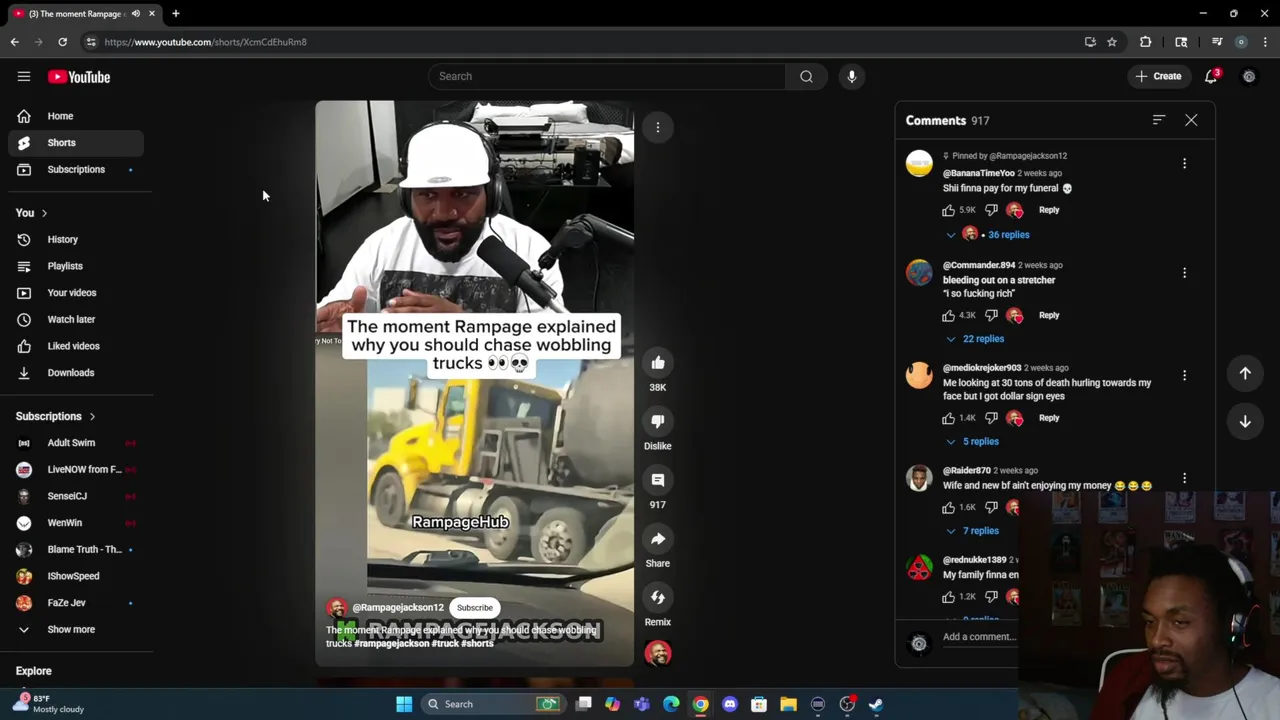Open the weather widget on the taskbar
Image resolution: width=1280 pixels, height=720 pixels.
pos(50,703)
